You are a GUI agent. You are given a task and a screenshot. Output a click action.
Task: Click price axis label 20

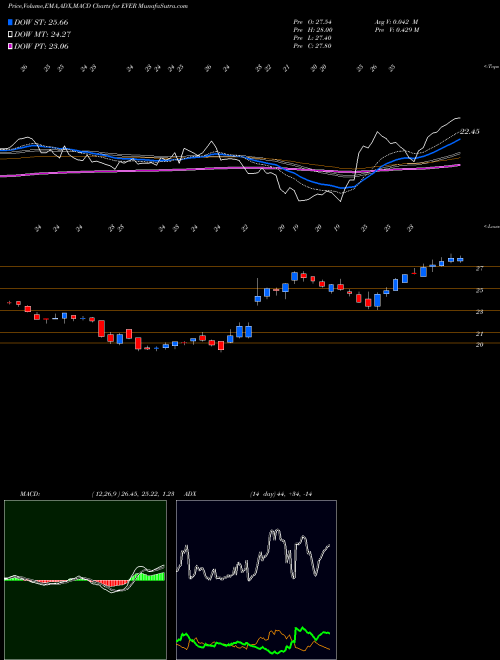(479, 344)
